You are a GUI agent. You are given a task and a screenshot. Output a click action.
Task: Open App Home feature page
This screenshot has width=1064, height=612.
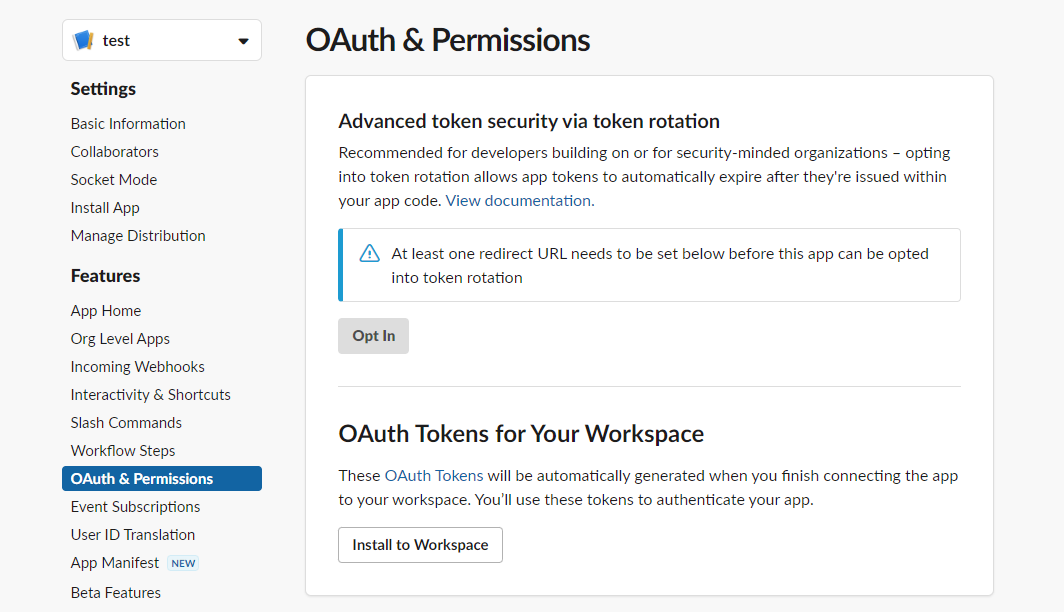point(105,311)
